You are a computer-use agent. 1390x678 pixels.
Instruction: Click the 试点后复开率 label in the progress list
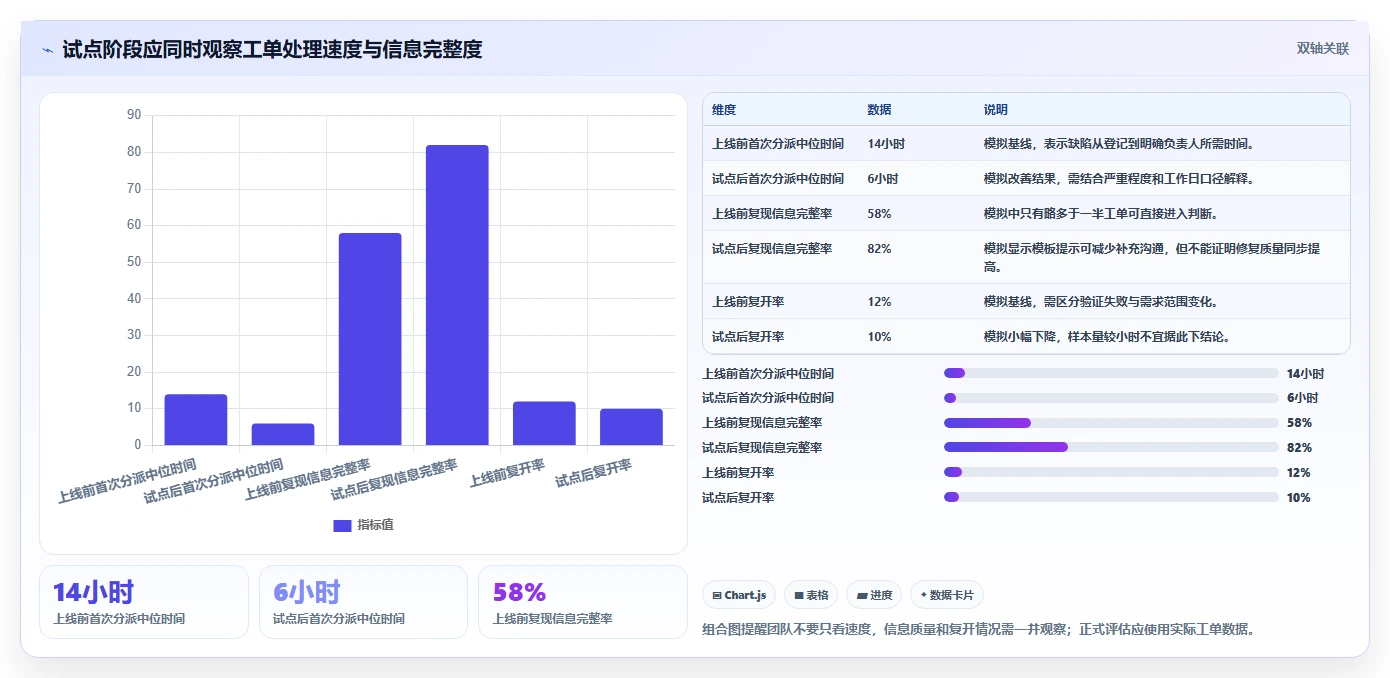click(x=738, y=497)
